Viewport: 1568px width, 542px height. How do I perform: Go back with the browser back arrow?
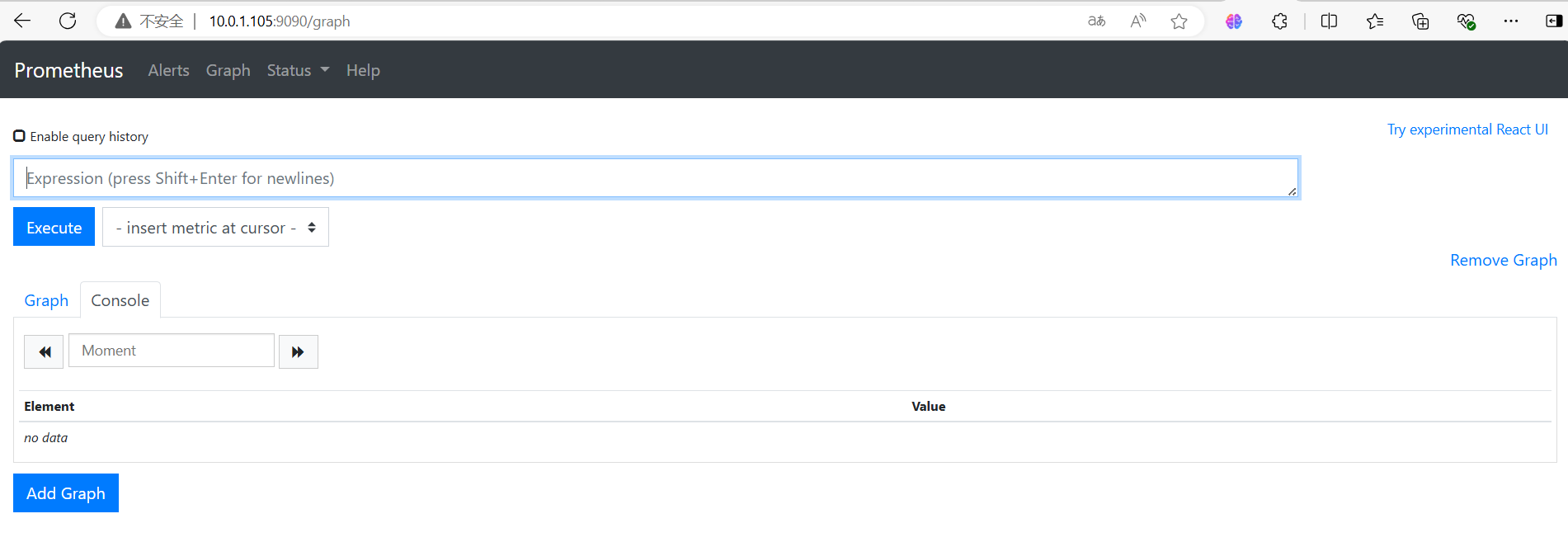coord(22,21)
